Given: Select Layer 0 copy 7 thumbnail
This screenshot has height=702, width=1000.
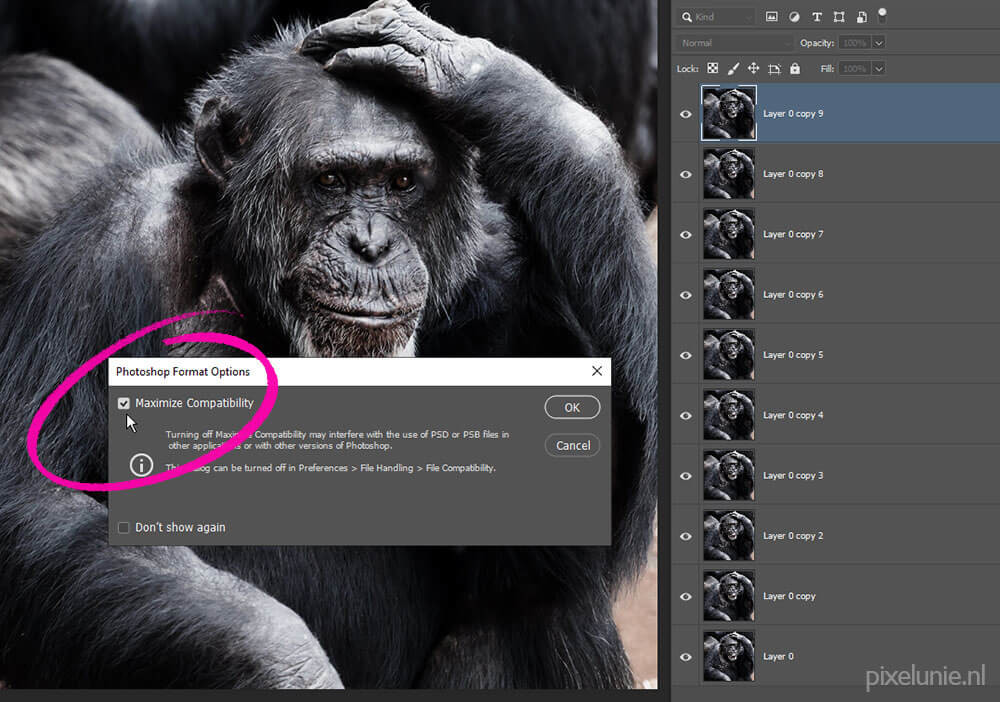Looking at the screenshot, I should (729, 234).
